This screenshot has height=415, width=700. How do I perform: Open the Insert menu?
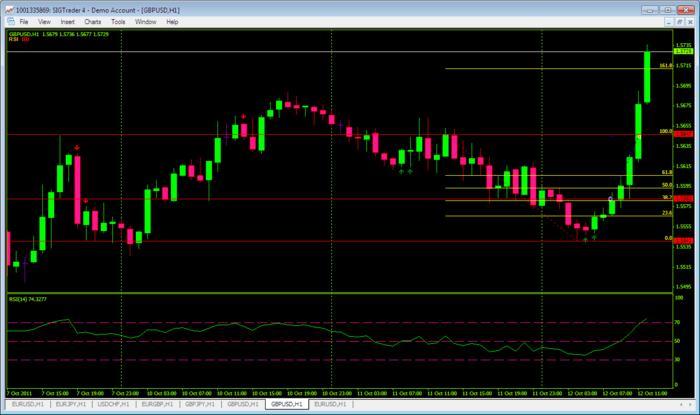coord(67,21)
